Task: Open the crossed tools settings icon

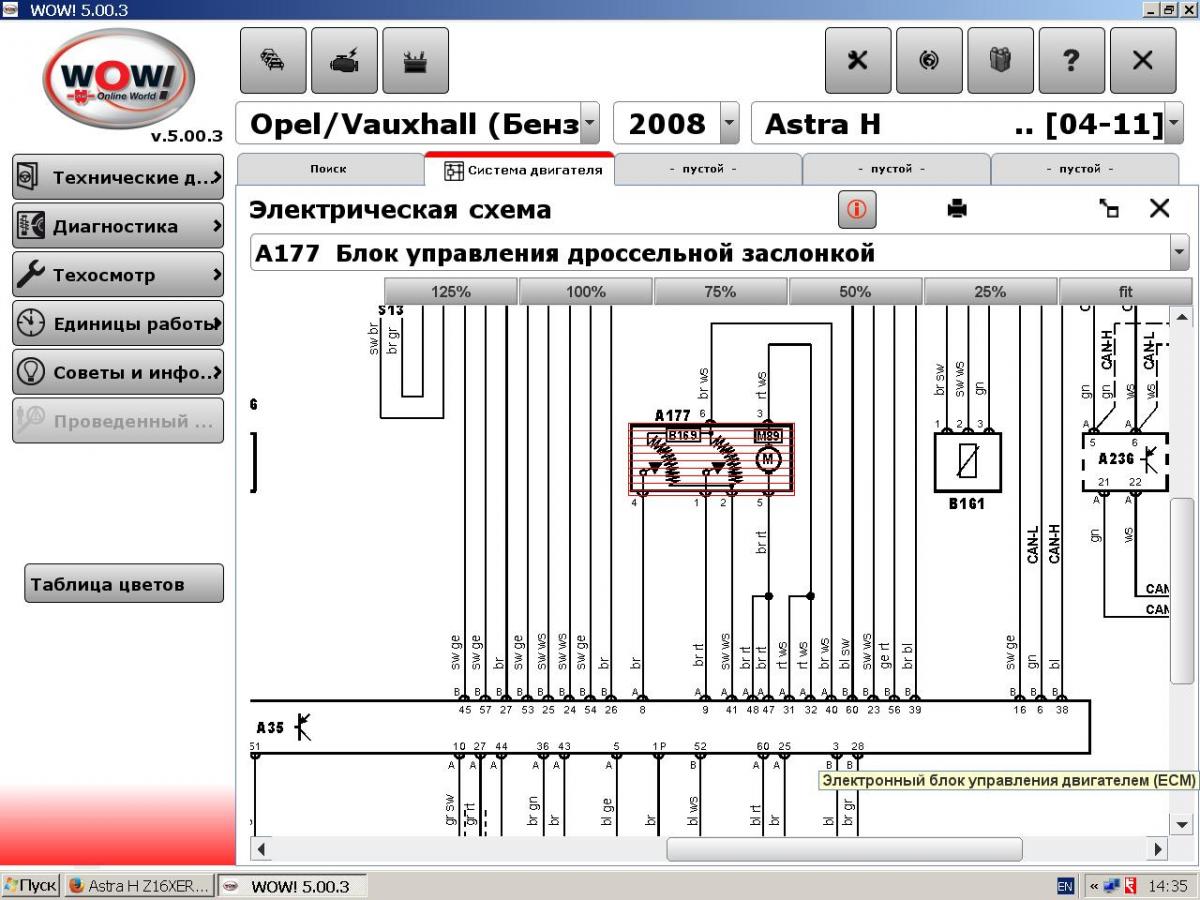Action: pyautogui.click(x=858, y=60)
